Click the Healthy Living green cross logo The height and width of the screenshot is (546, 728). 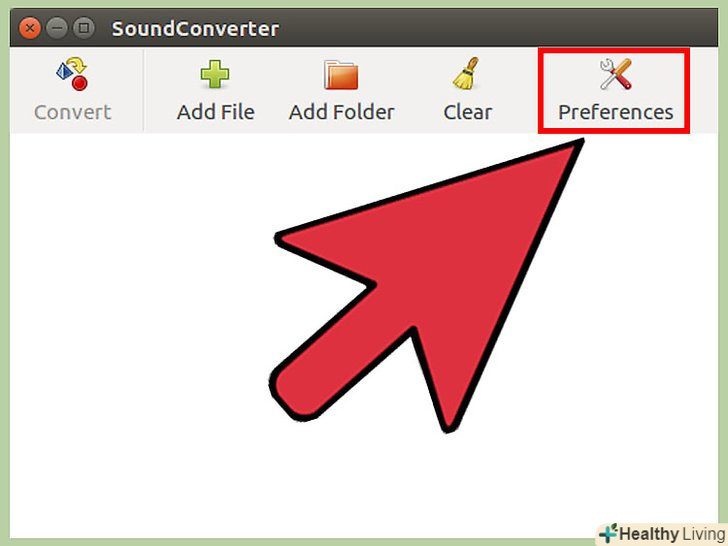pos(608,533)
